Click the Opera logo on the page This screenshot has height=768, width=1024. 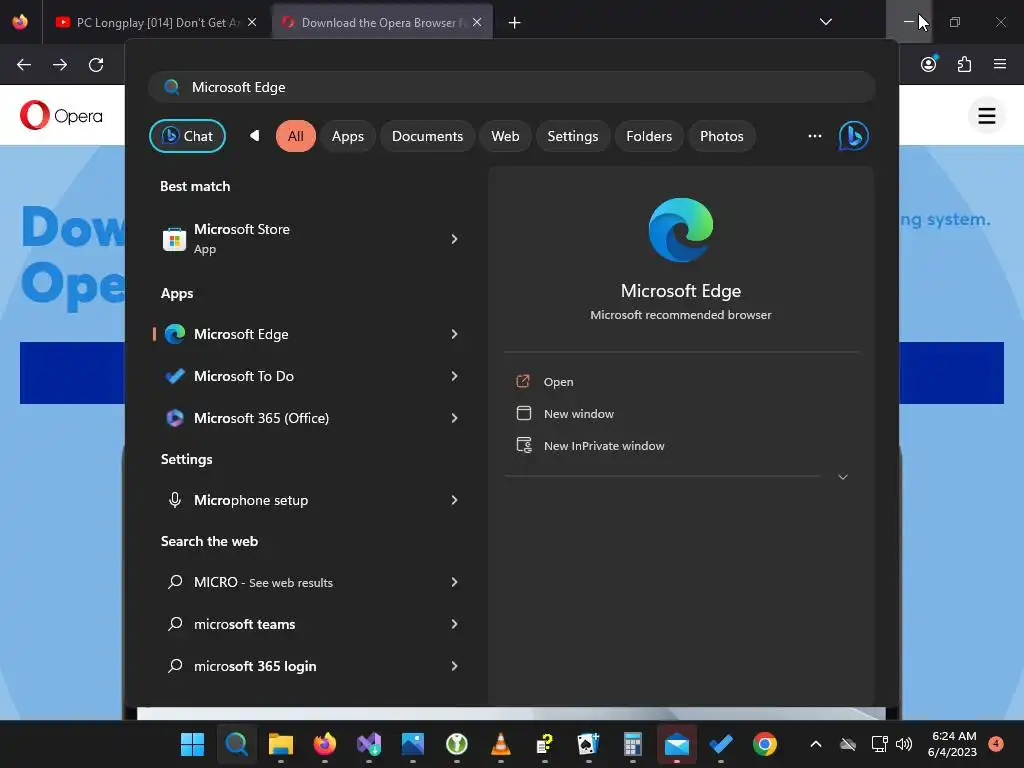pyautogui.click(x=61, y=116)
